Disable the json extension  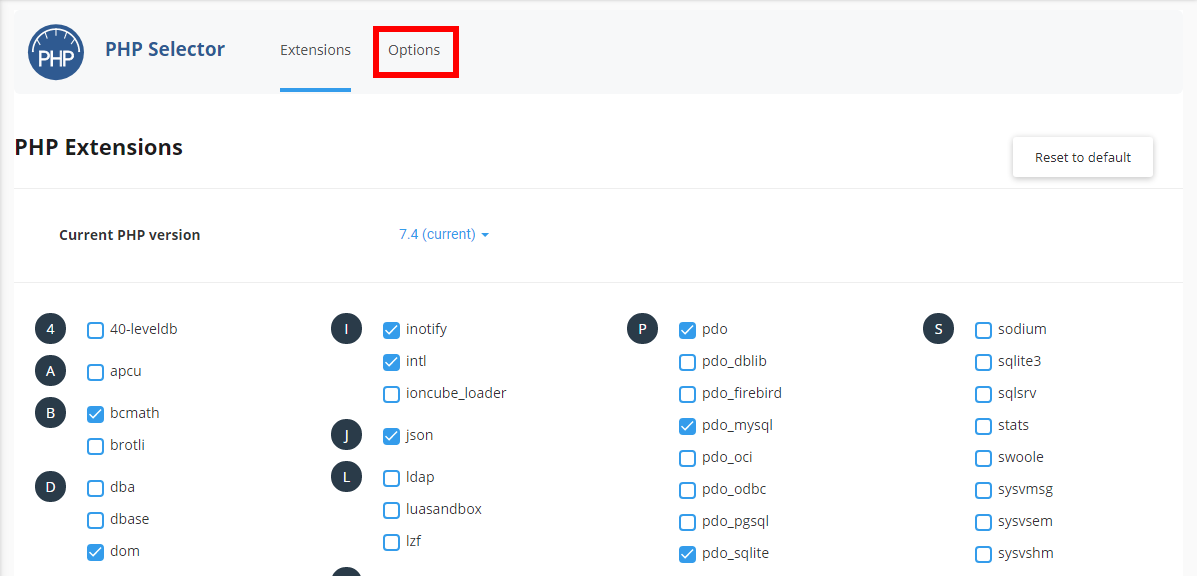pos(391,435)
